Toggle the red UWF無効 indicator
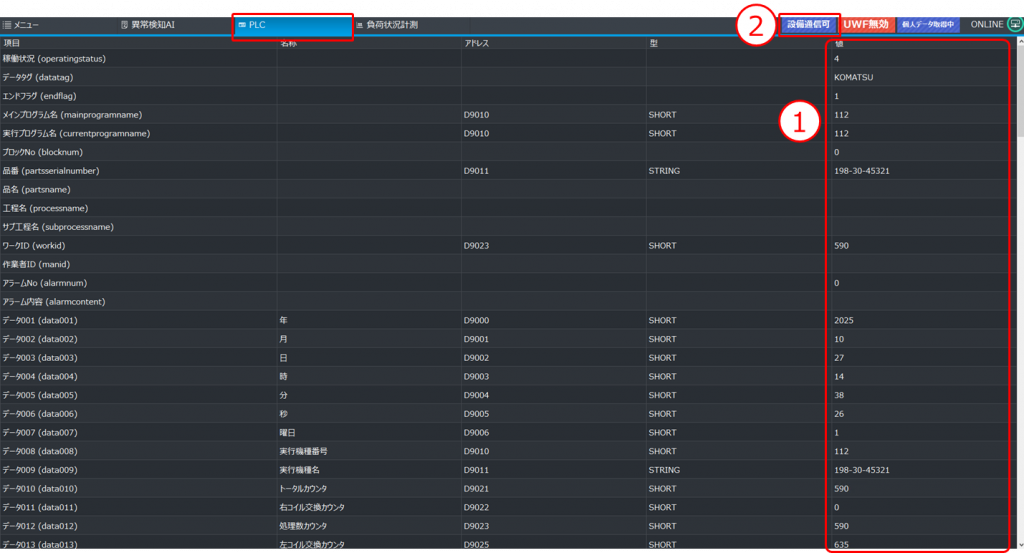Image resolution: width=1024 pixels, height=553 pixels. tap(866, 24)
